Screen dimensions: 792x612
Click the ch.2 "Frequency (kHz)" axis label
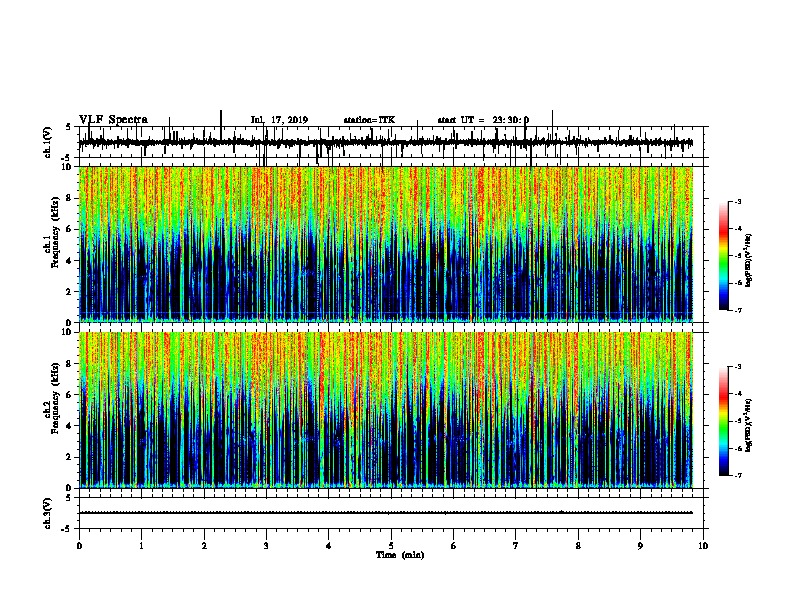tap(55, 398)
